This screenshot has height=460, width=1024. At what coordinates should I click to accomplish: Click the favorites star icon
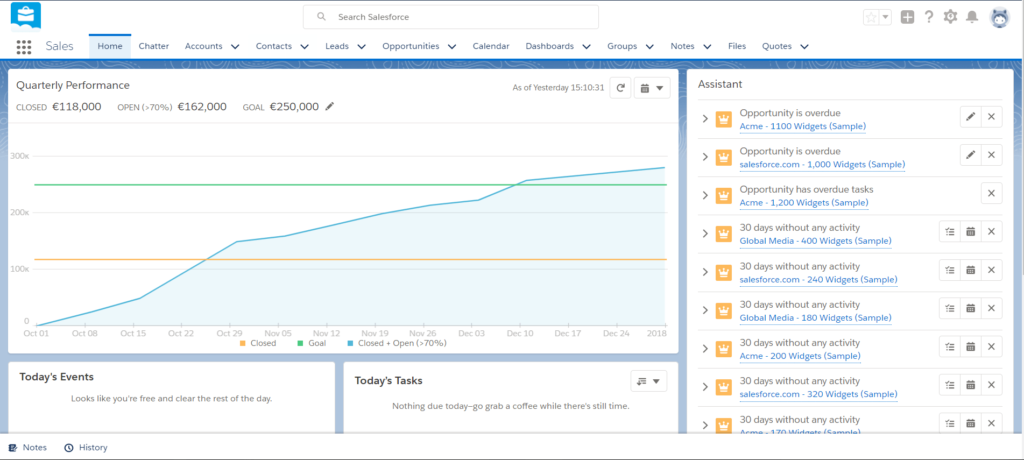[871, 18]
